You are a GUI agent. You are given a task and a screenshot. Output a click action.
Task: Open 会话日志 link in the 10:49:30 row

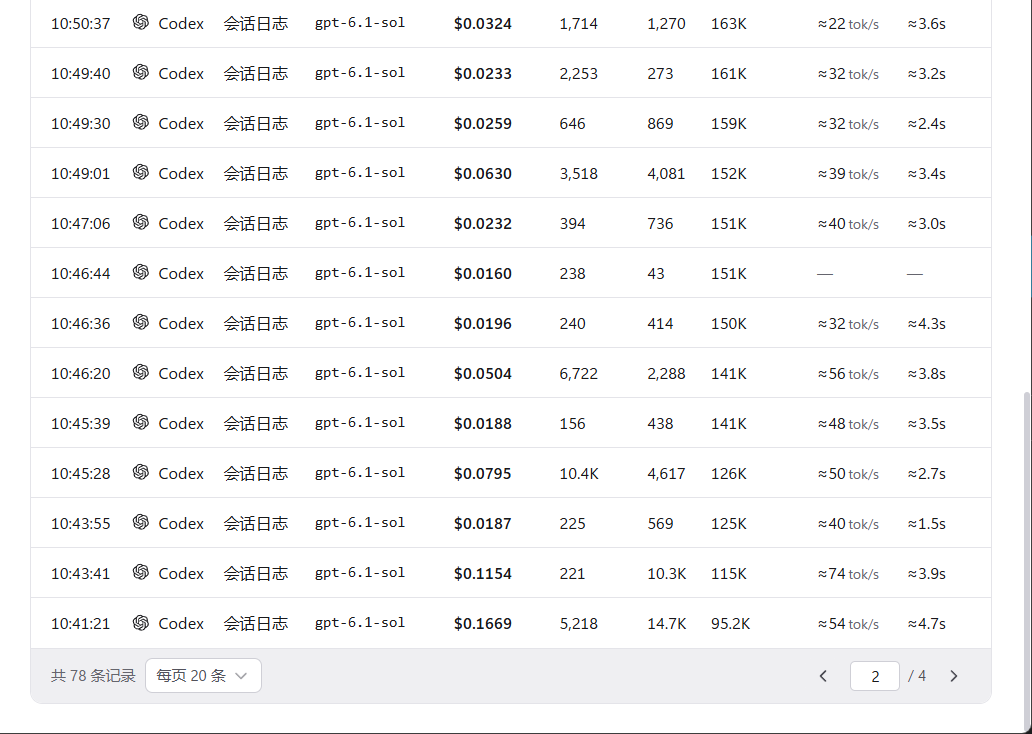pyautogui.click(x=255, y=123)
